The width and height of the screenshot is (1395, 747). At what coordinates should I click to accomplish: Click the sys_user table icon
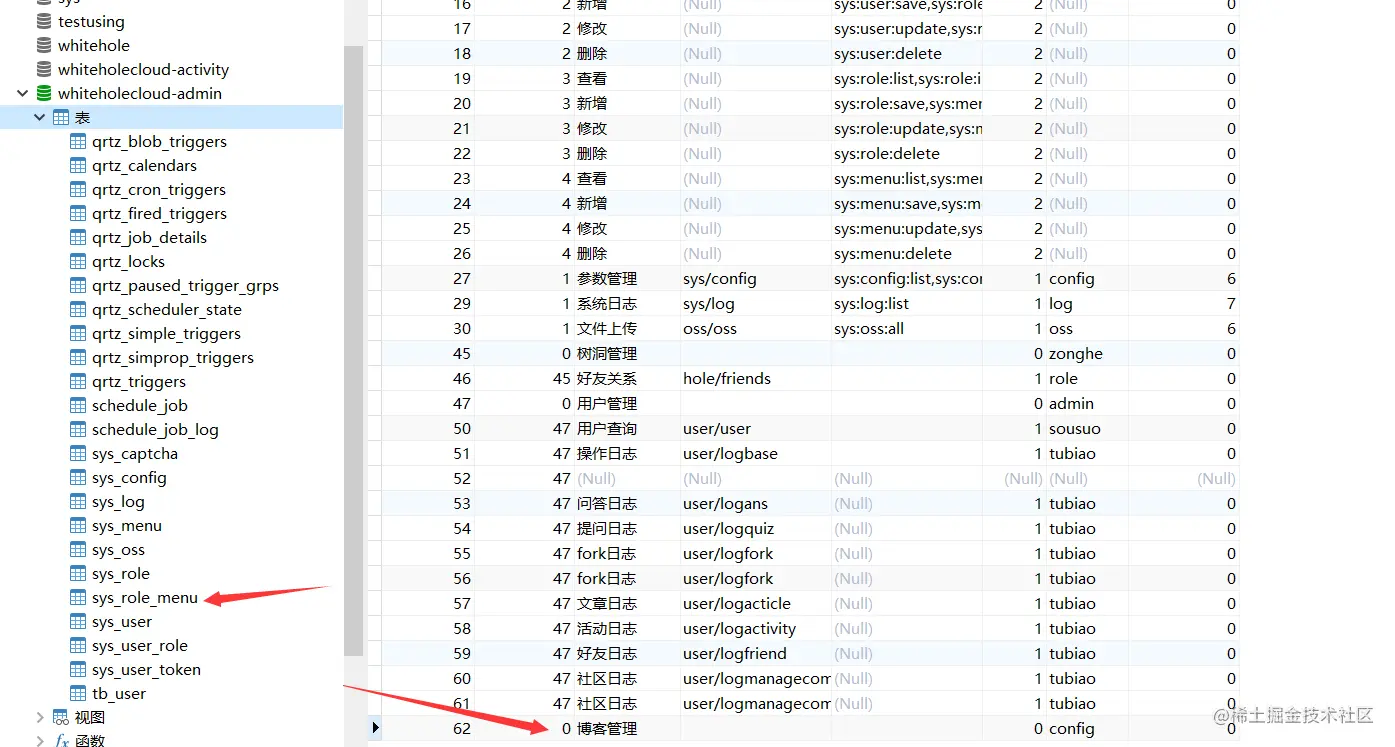click(78, 622)
